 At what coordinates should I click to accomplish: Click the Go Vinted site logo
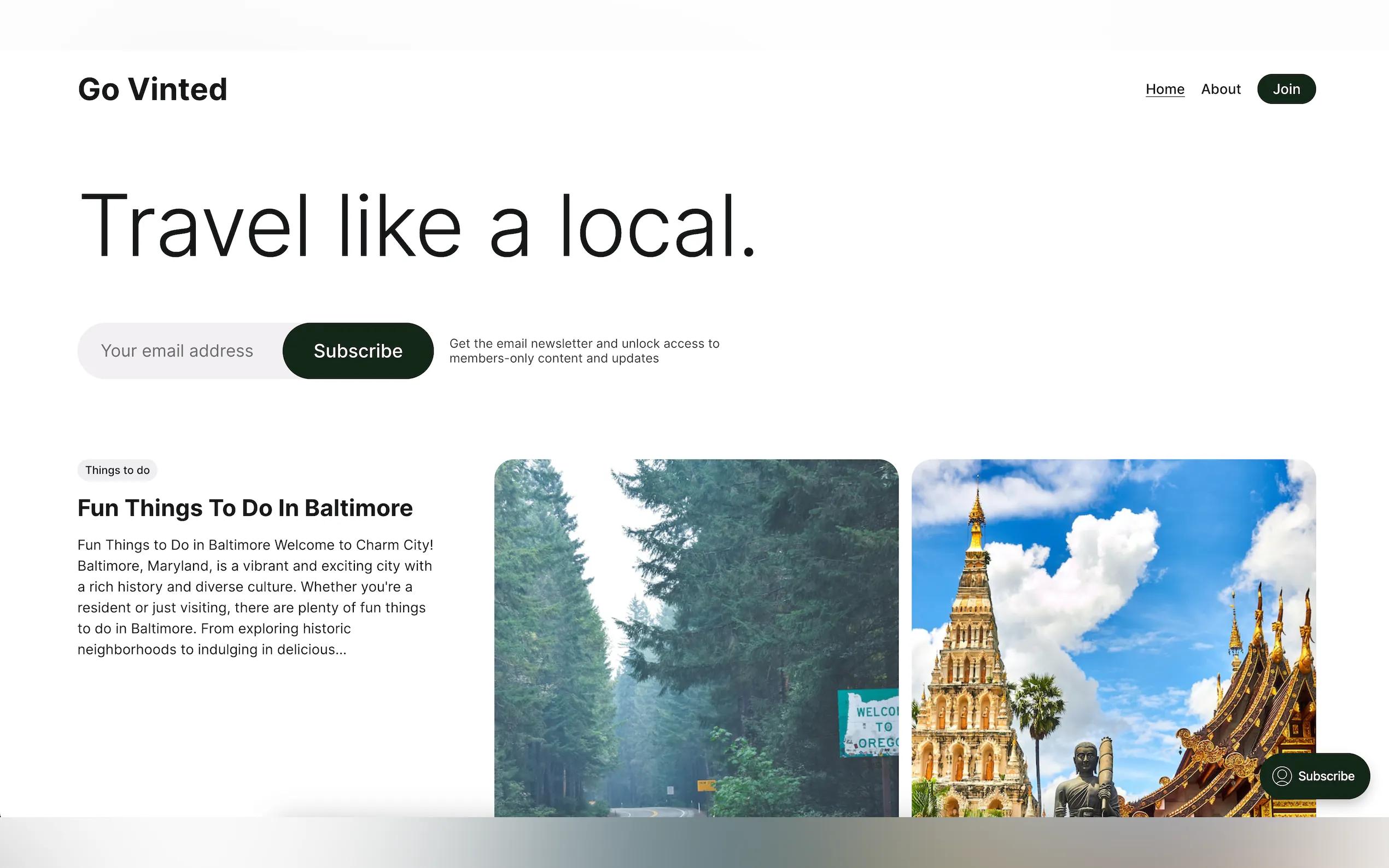click(153, 90)
